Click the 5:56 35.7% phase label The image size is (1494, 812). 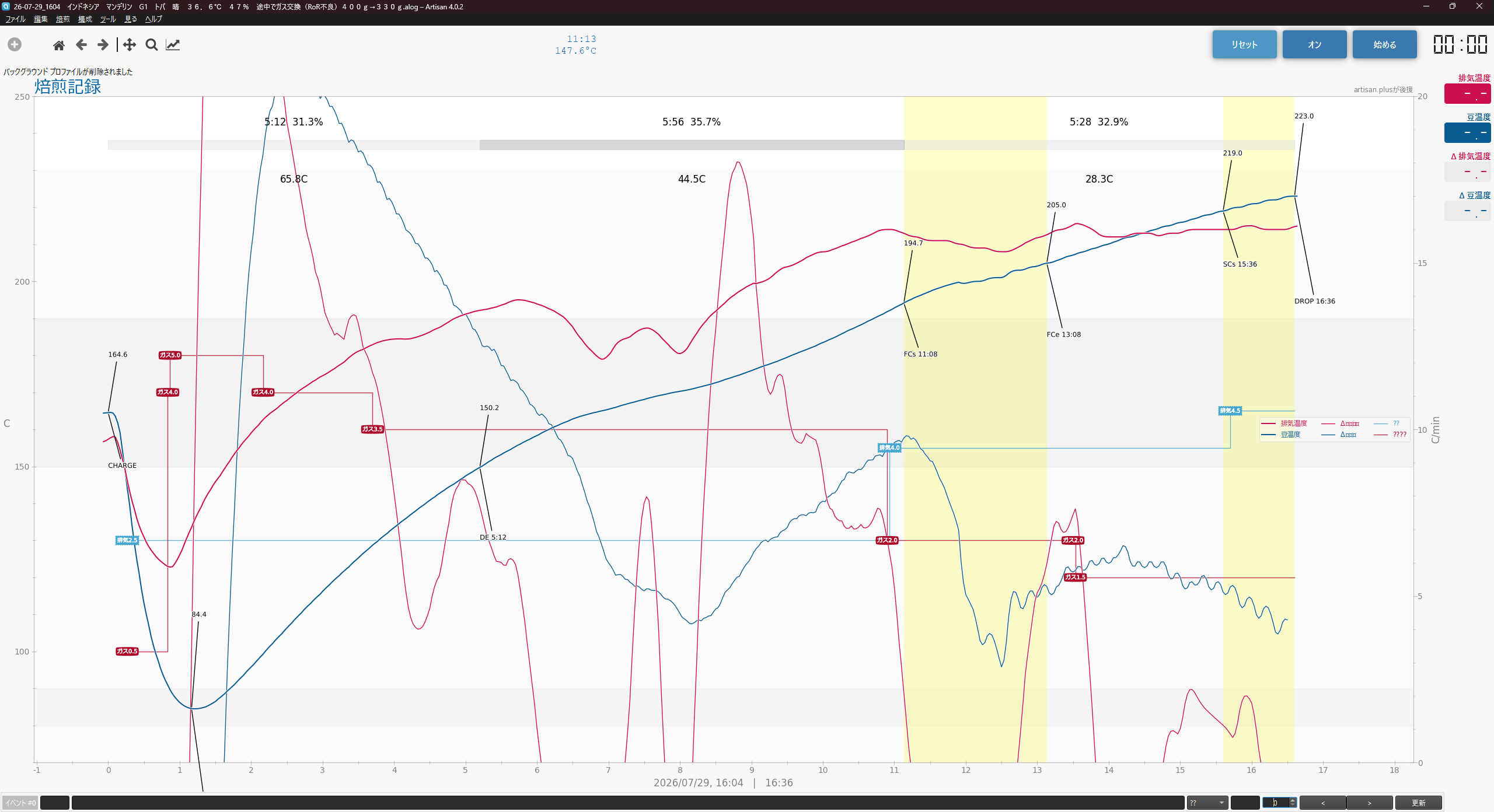(x=691, y=122)
